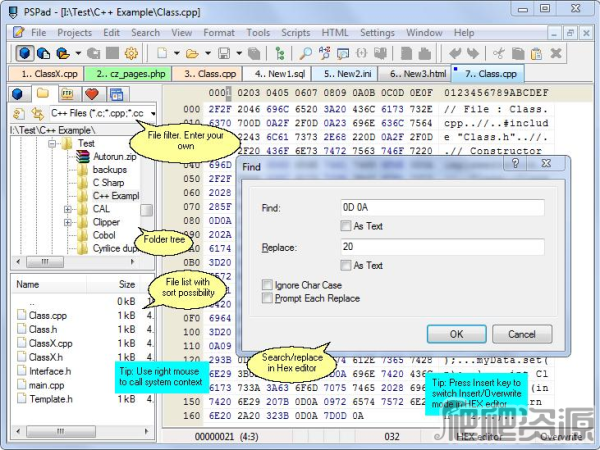Image resolution: width=600 pixels, height=450 pixels.
Task: Click the orange project settings gear icon
Action: 131,53
